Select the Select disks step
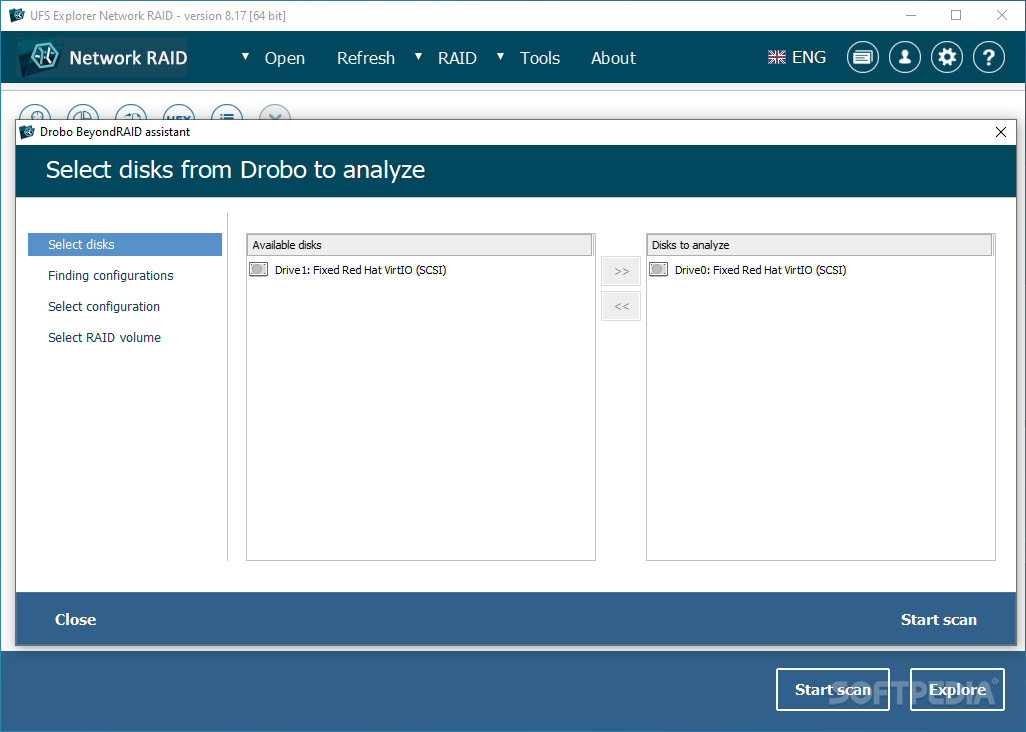The width and height of the screenshot is (1026, 732). click(125, 245)
